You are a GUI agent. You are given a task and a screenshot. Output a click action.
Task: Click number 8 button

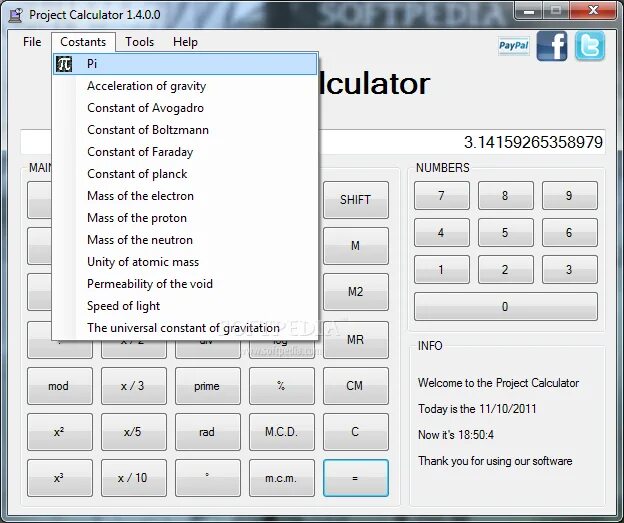click(x=506, y=195)
